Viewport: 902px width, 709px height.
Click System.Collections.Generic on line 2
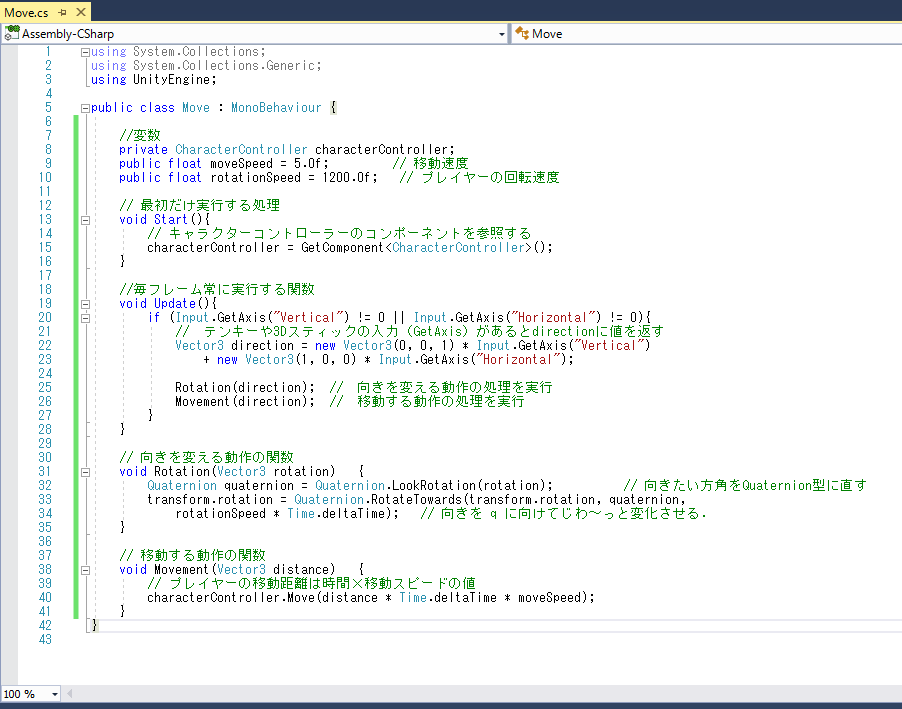pos(224,66)
